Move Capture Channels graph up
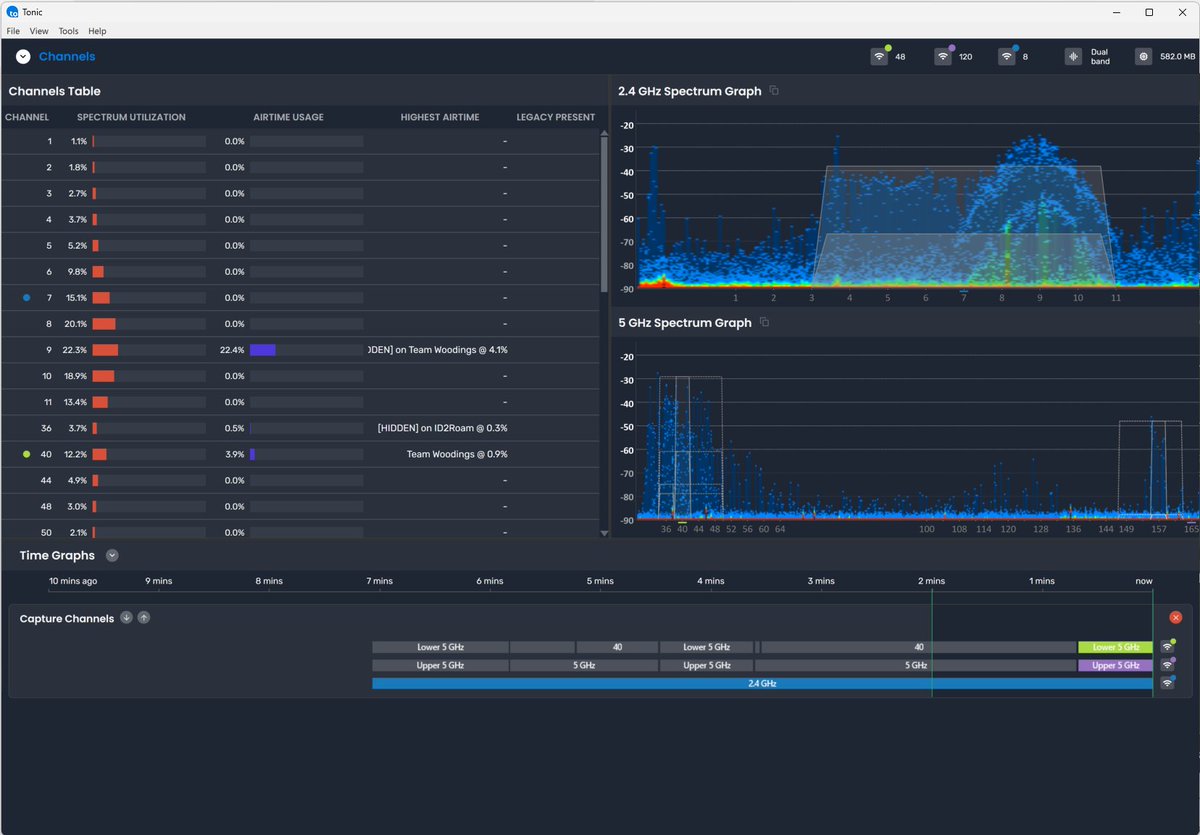This screenshot has width=1200, height=835. tap(144, 618)
